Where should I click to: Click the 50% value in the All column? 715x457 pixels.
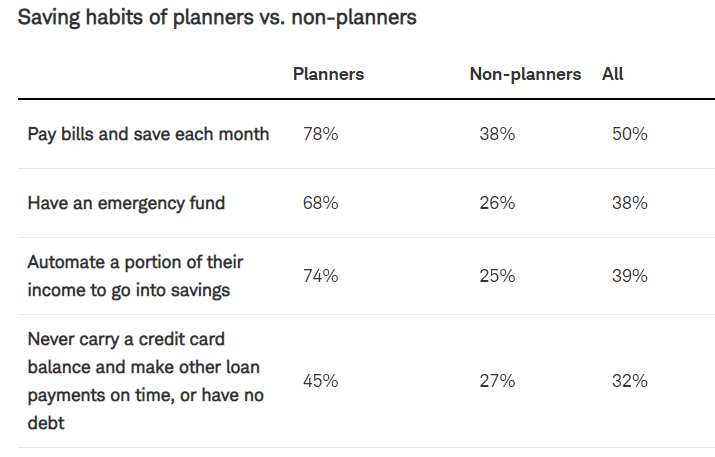tap(630, 134)
